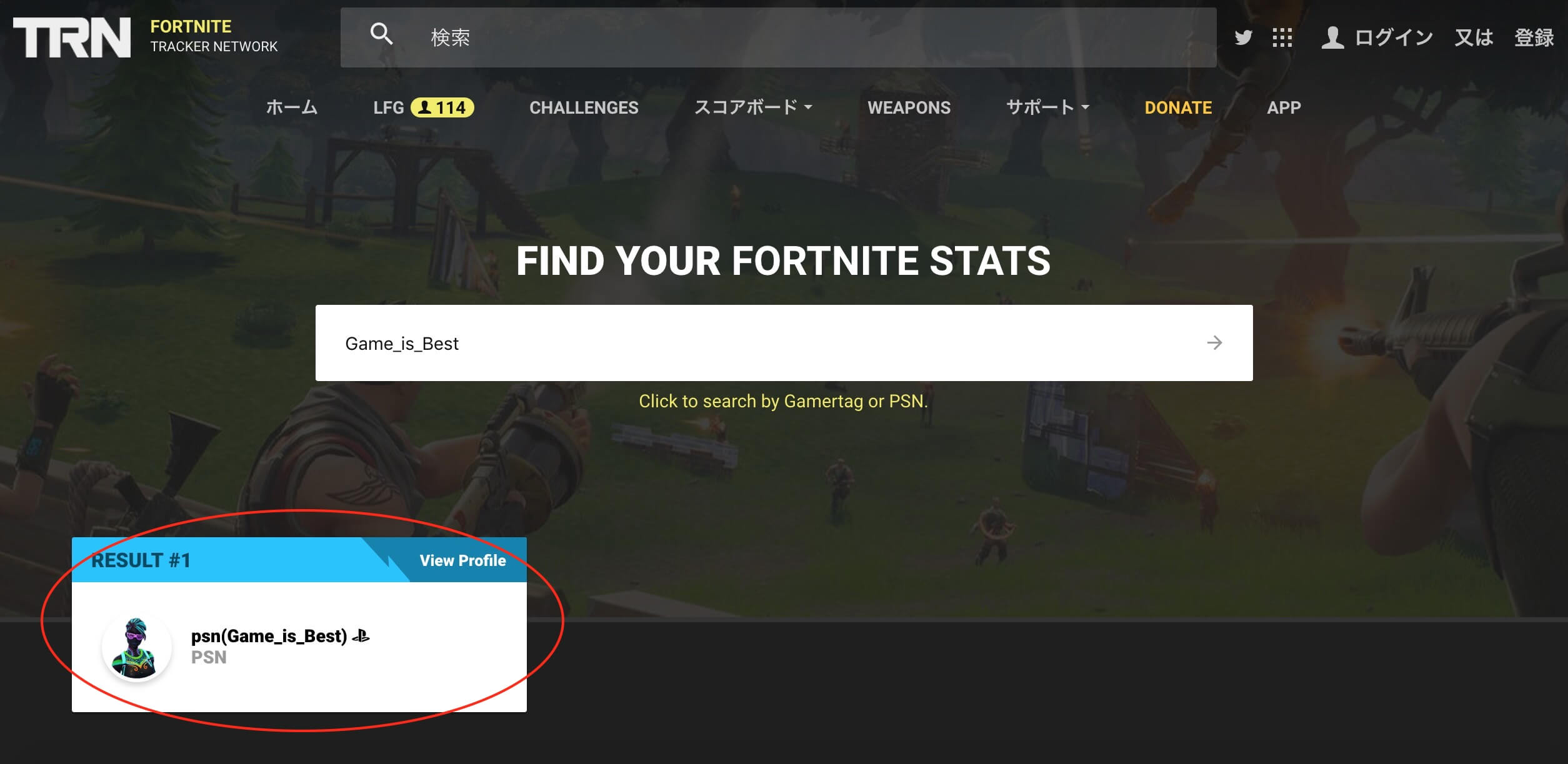
Task: Select the player avatar thumbnail in result
Action: (x=137, y=647)
